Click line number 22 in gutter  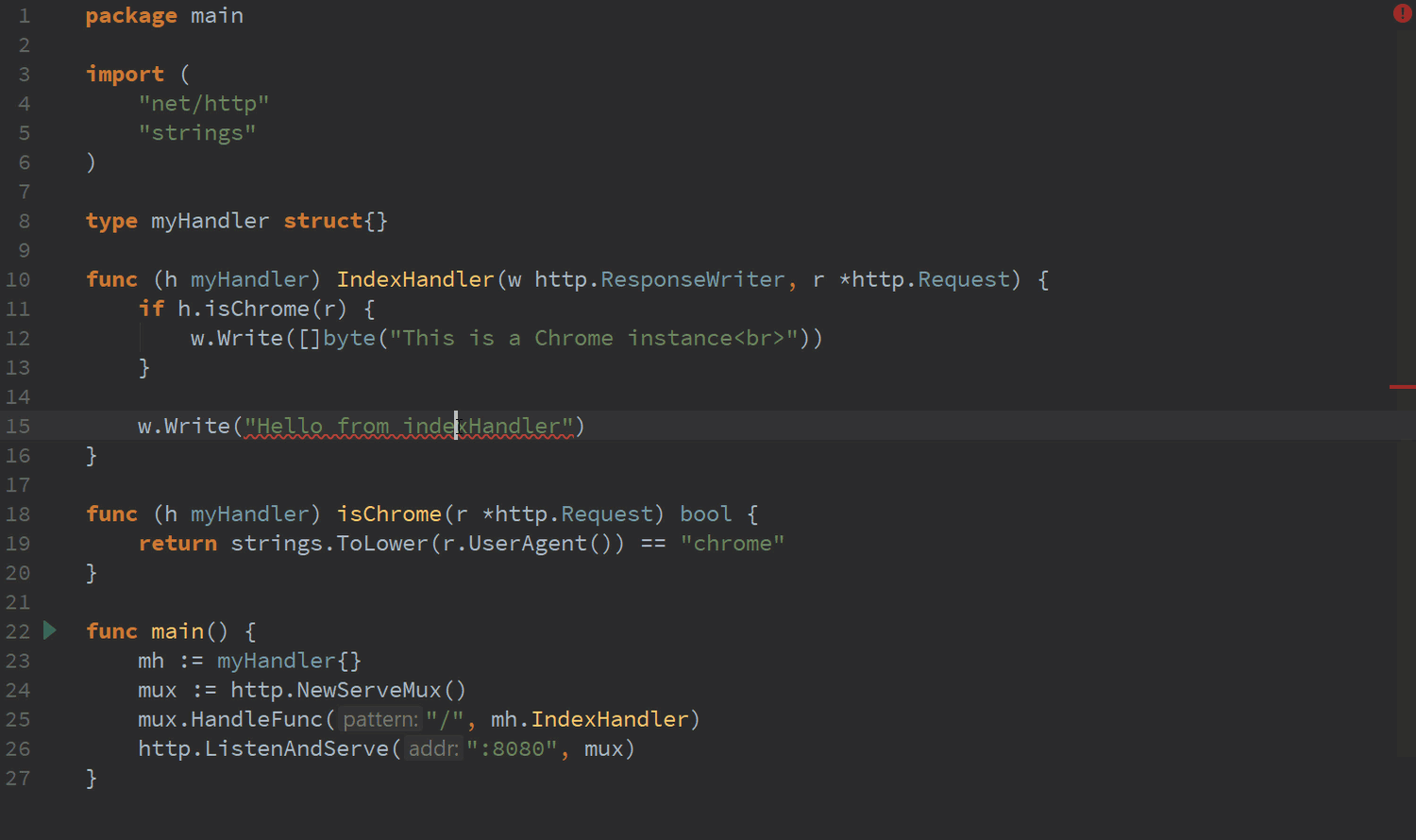[x=18, y=631]
